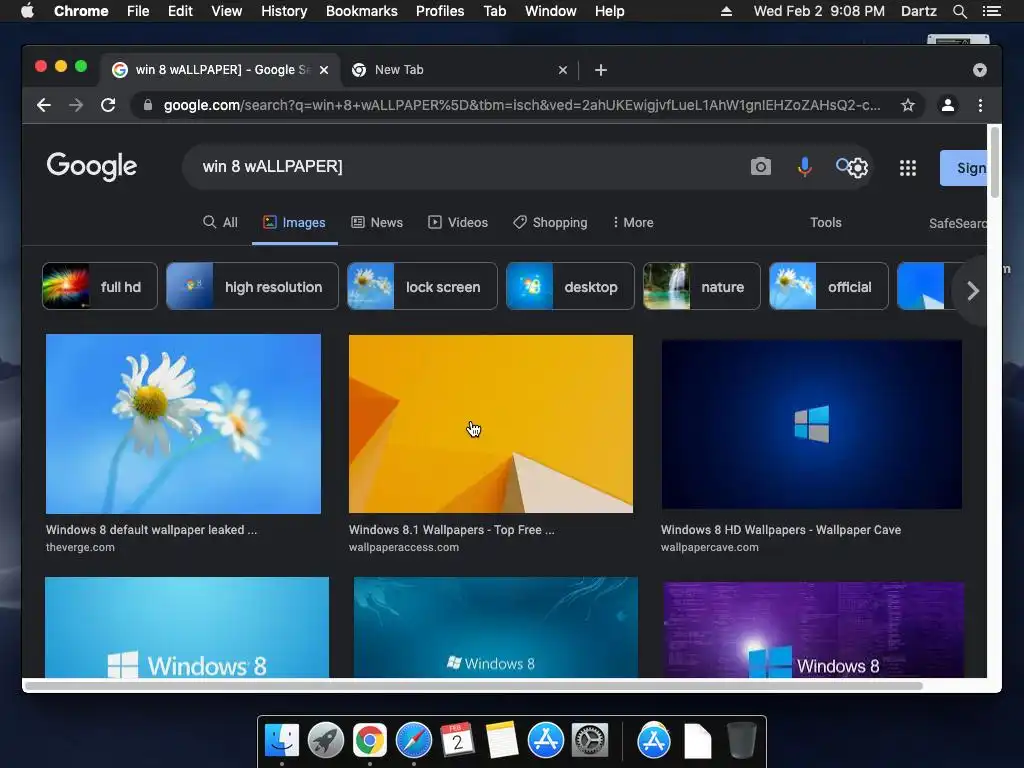This screenshot has height=768, width=1024.
Task: Open Finder from the Dock
Action: pos(282,741)
